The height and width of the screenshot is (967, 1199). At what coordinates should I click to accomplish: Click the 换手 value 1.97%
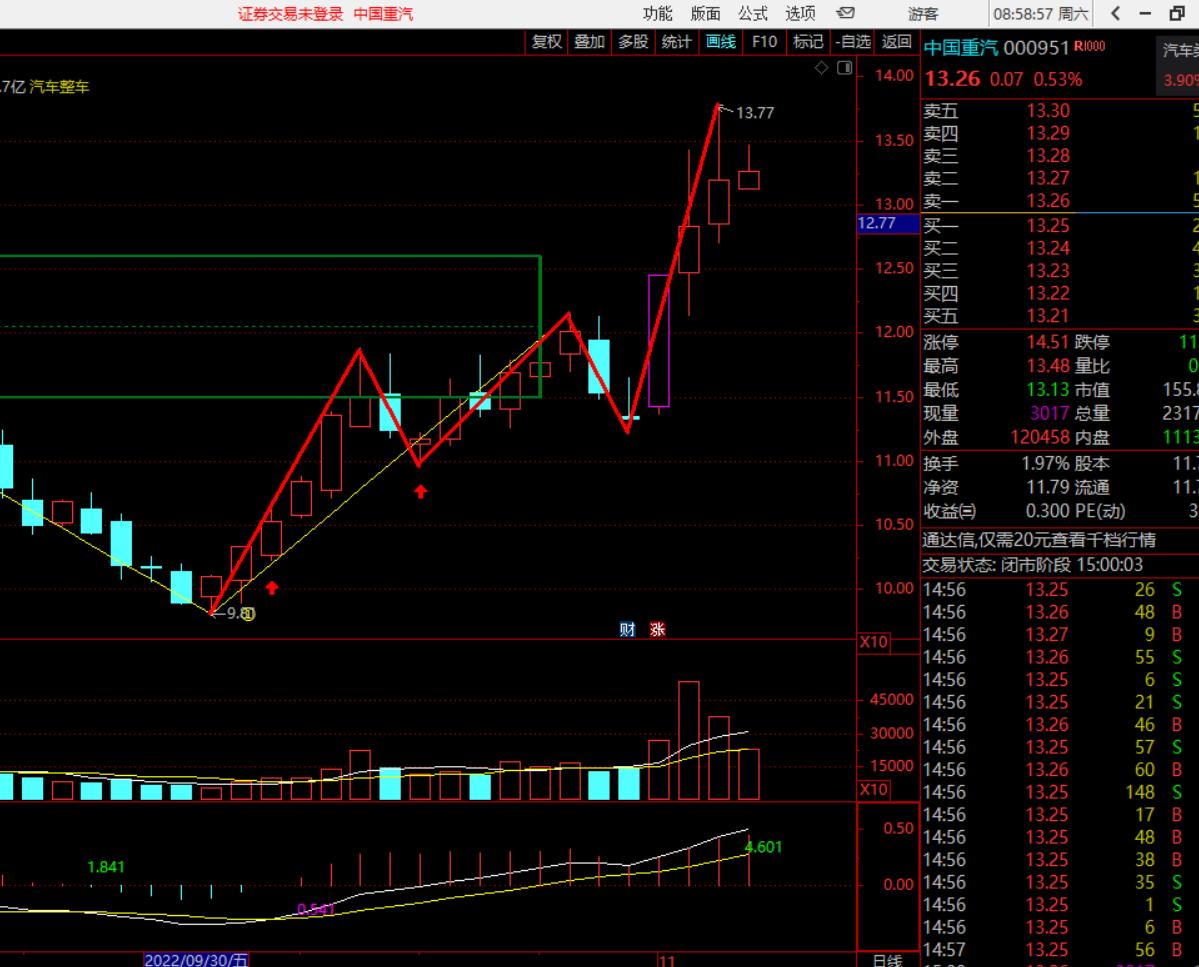(1045, 463)
